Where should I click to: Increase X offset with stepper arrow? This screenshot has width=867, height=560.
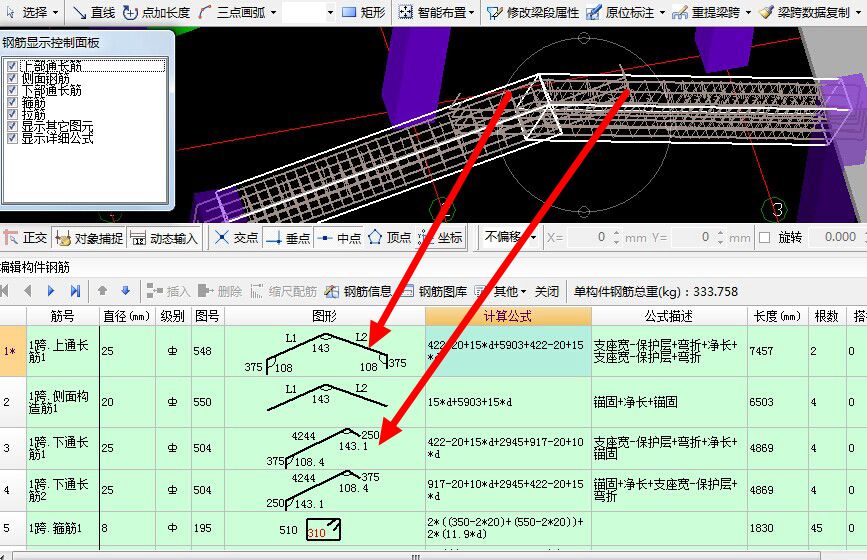tap(617, 233)
